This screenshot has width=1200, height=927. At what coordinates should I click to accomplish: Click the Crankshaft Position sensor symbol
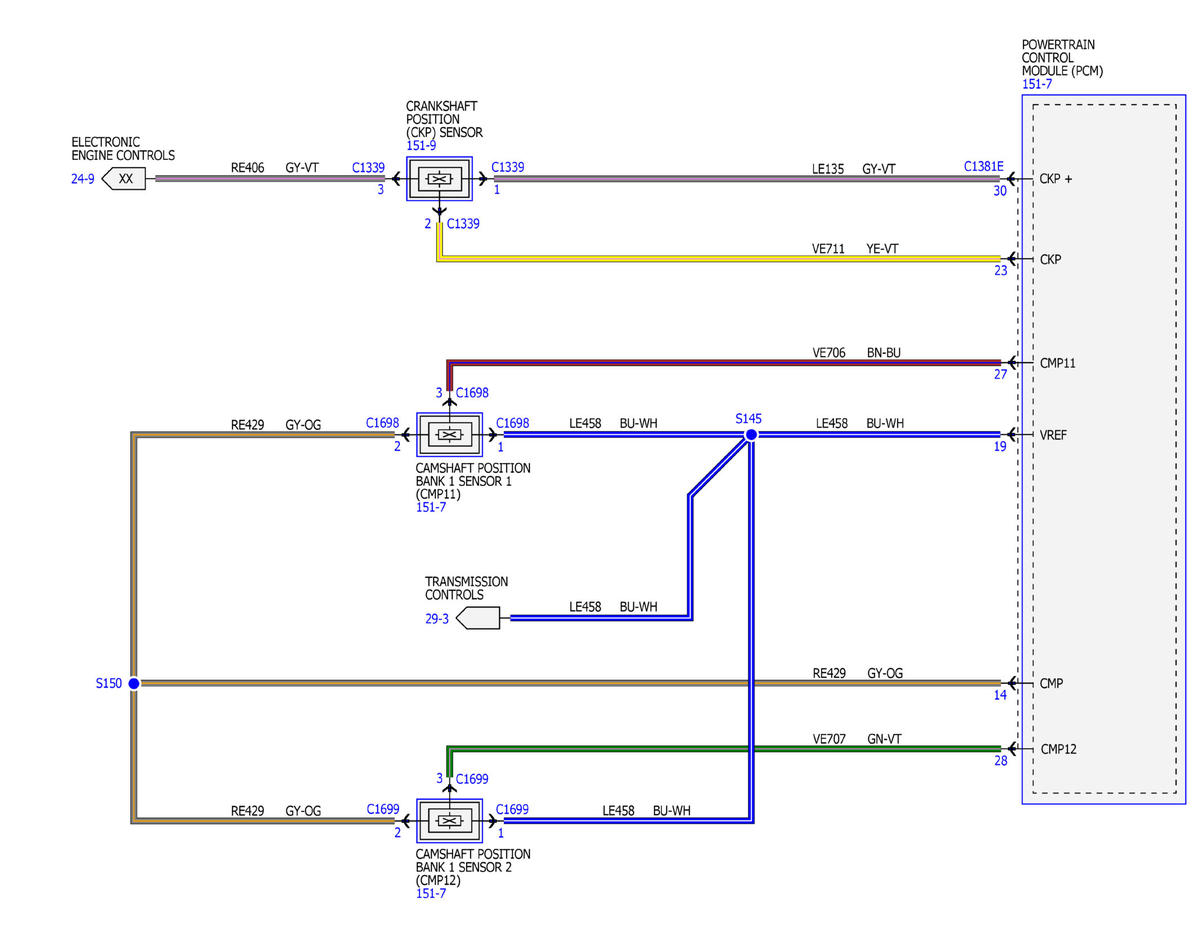coord(438,180)
